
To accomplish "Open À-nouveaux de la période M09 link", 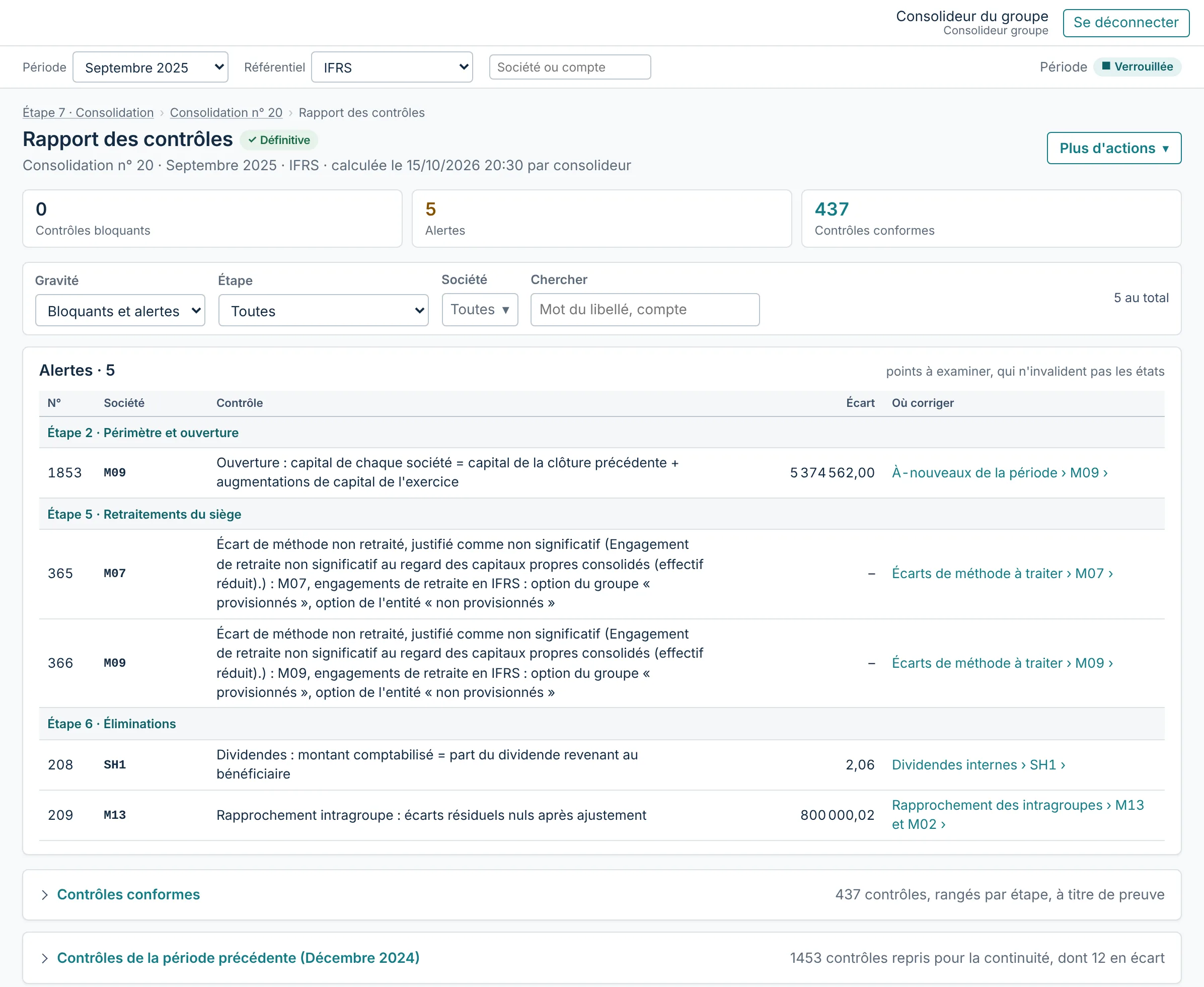I will [1000, 473].
